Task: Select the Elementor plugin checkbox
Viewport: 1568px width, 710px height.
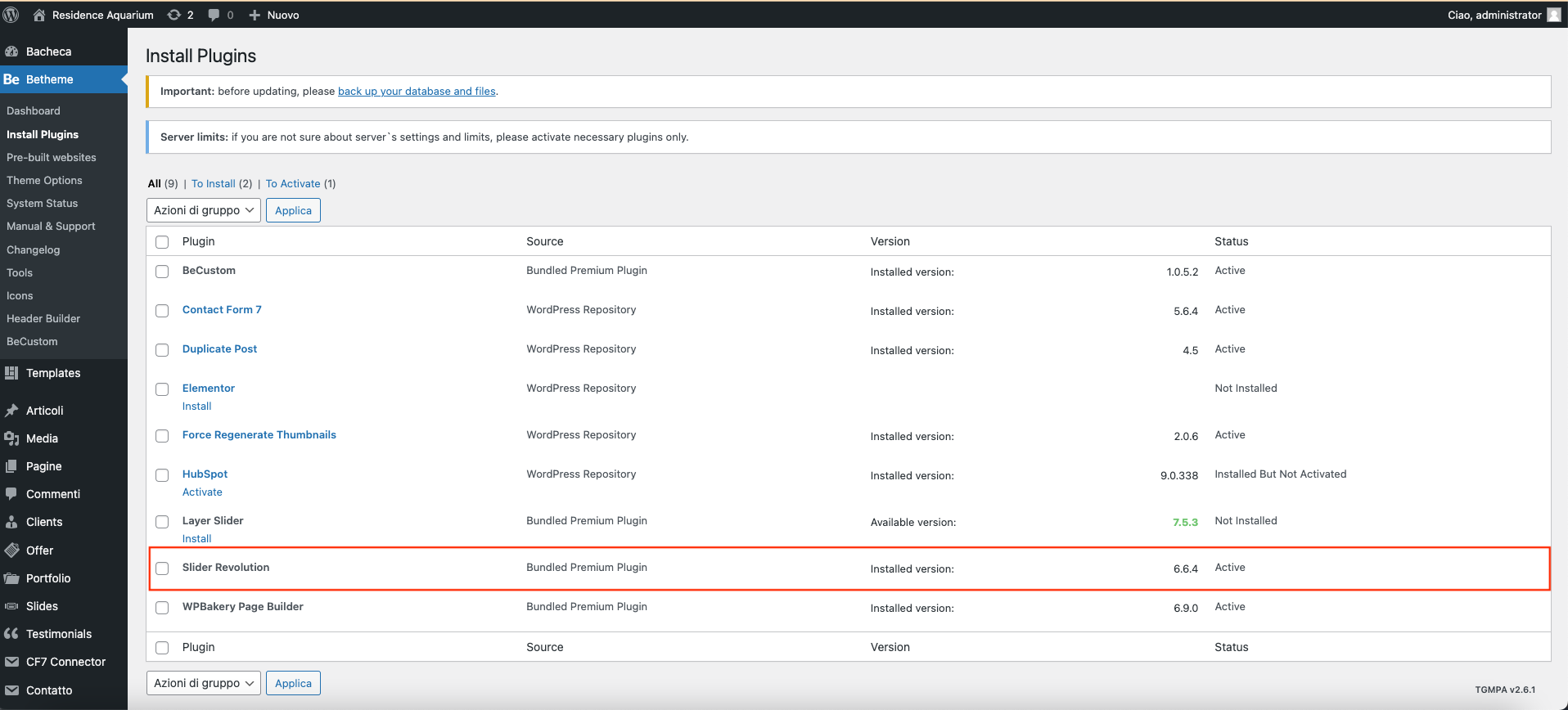Action: [x=162, y=389]
